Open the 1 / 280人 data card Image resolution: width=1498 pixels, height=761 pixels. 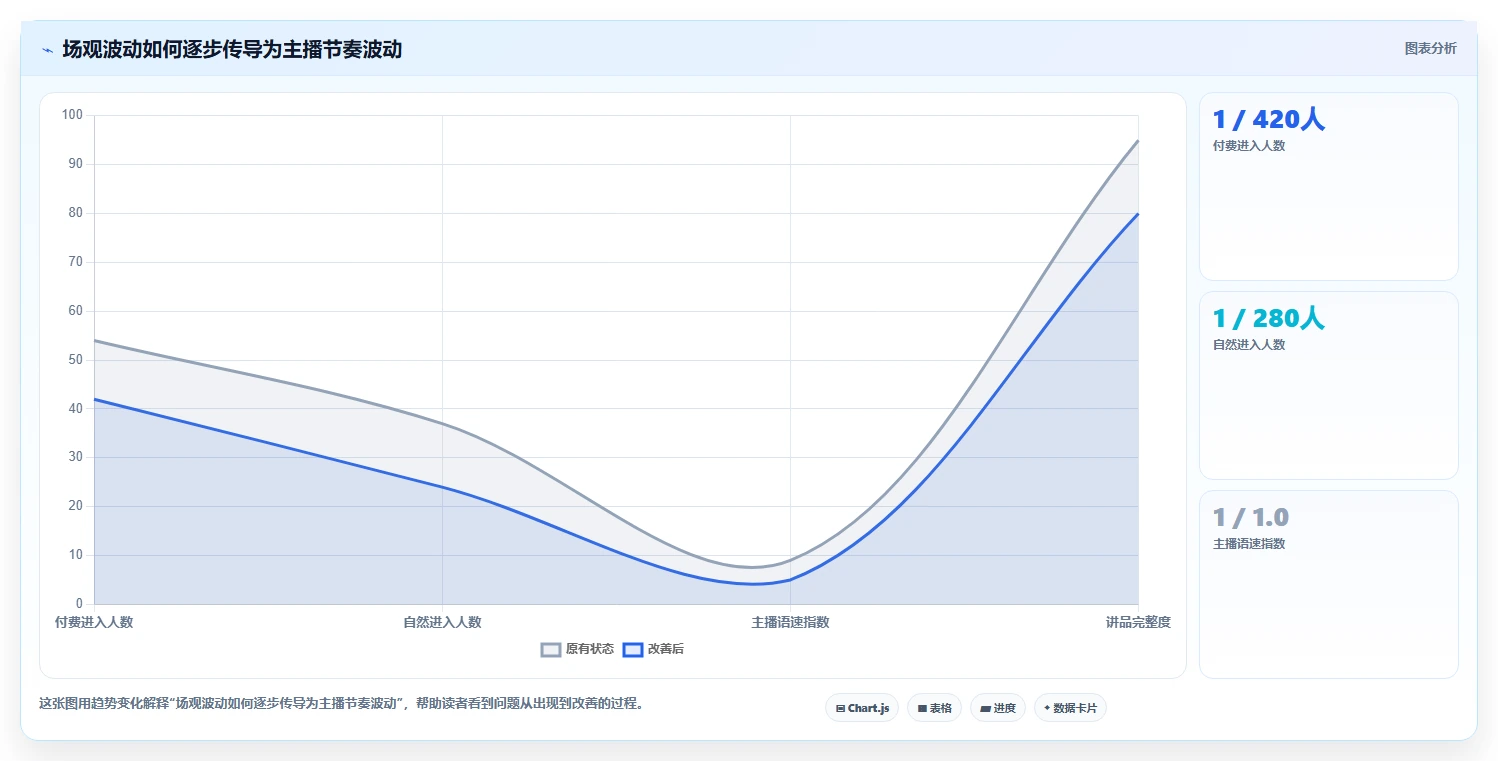[x=1329, y=385]
